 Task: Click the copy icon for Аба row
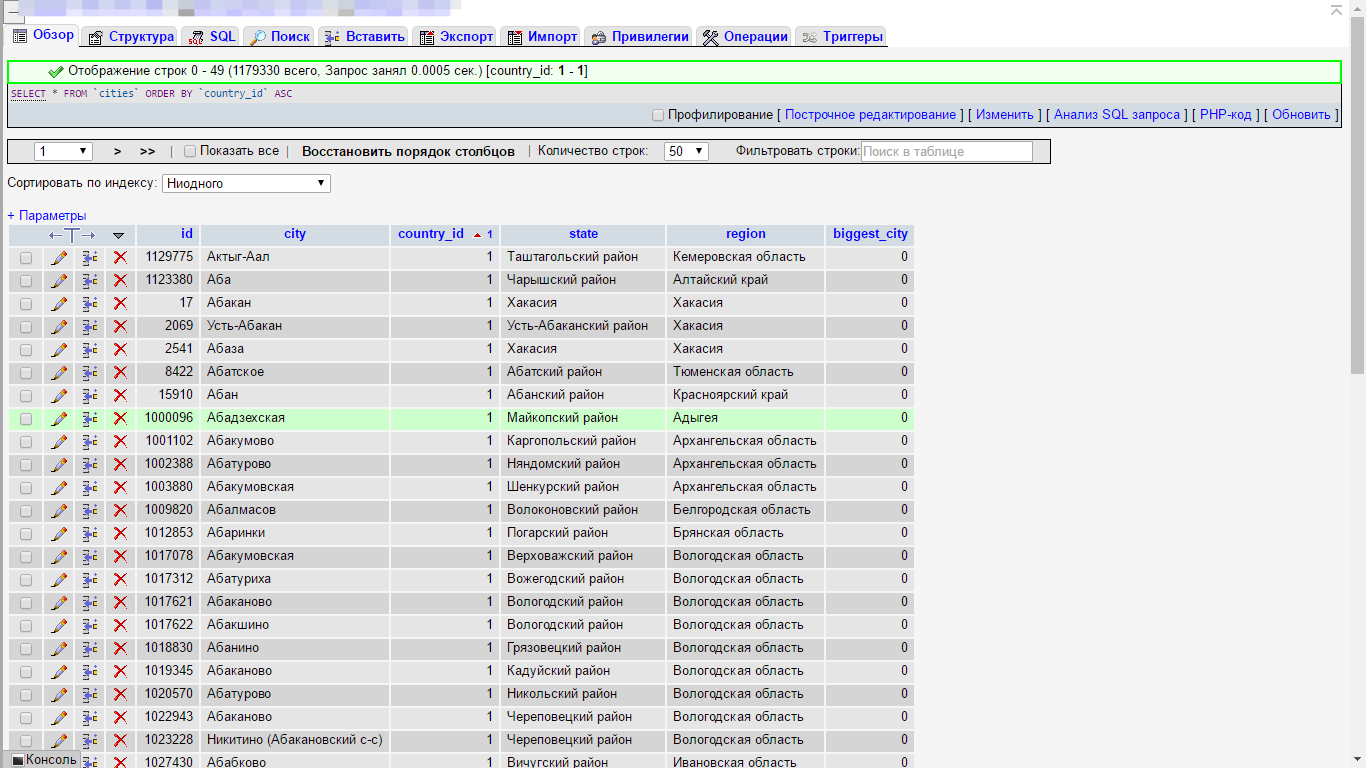90,280
